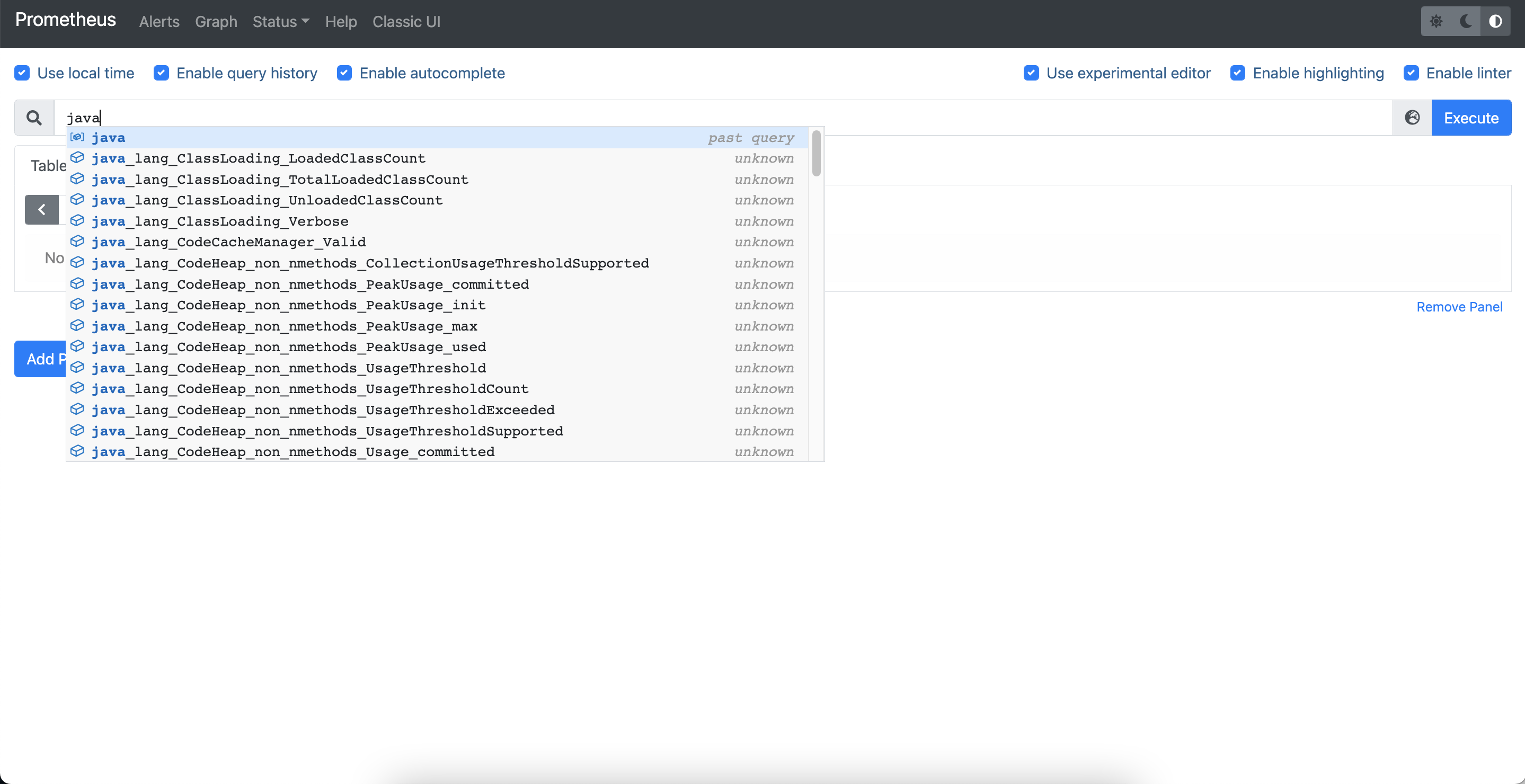Toggle the Enable linter checkbox
The width and height of the screenshot is (1525, 784).
click(1411, 73)
